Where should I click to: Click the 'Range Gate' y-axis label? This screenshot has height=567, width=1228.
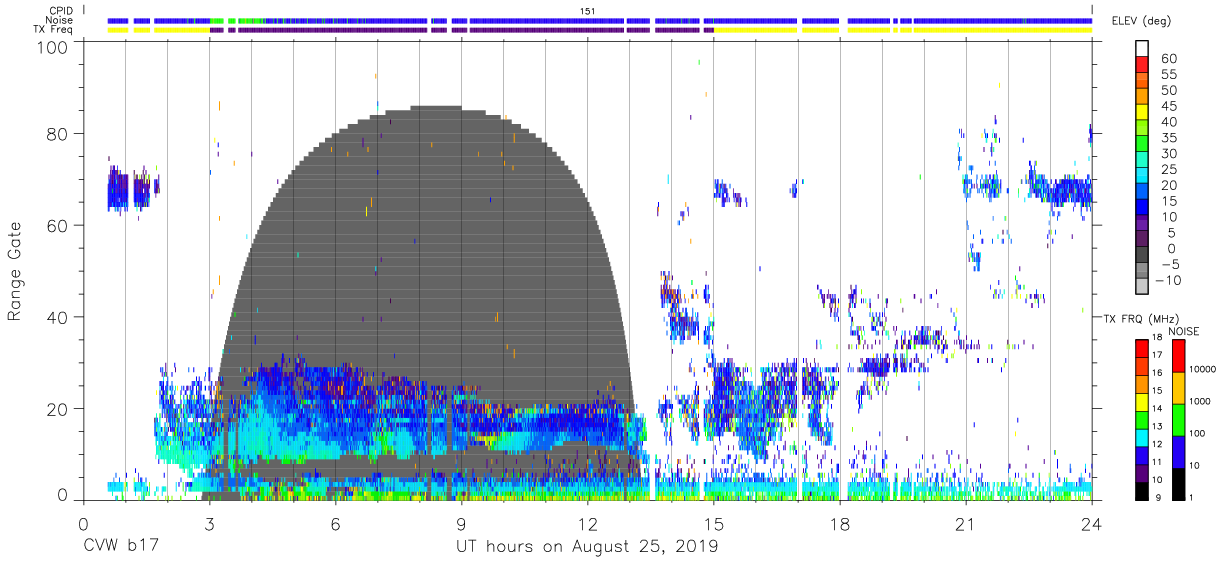point(15,273)
